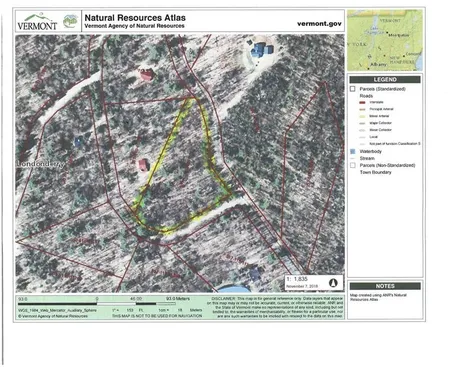
Task: Click the Roads legend heading
Action: click(x=366, y=96)
